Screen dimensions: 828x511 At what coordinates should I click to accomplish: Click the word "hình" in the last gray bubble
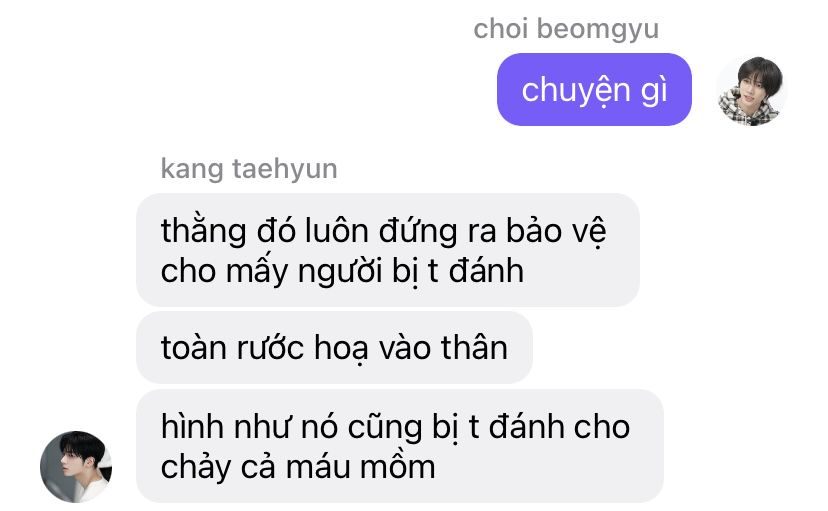[192, 427]
